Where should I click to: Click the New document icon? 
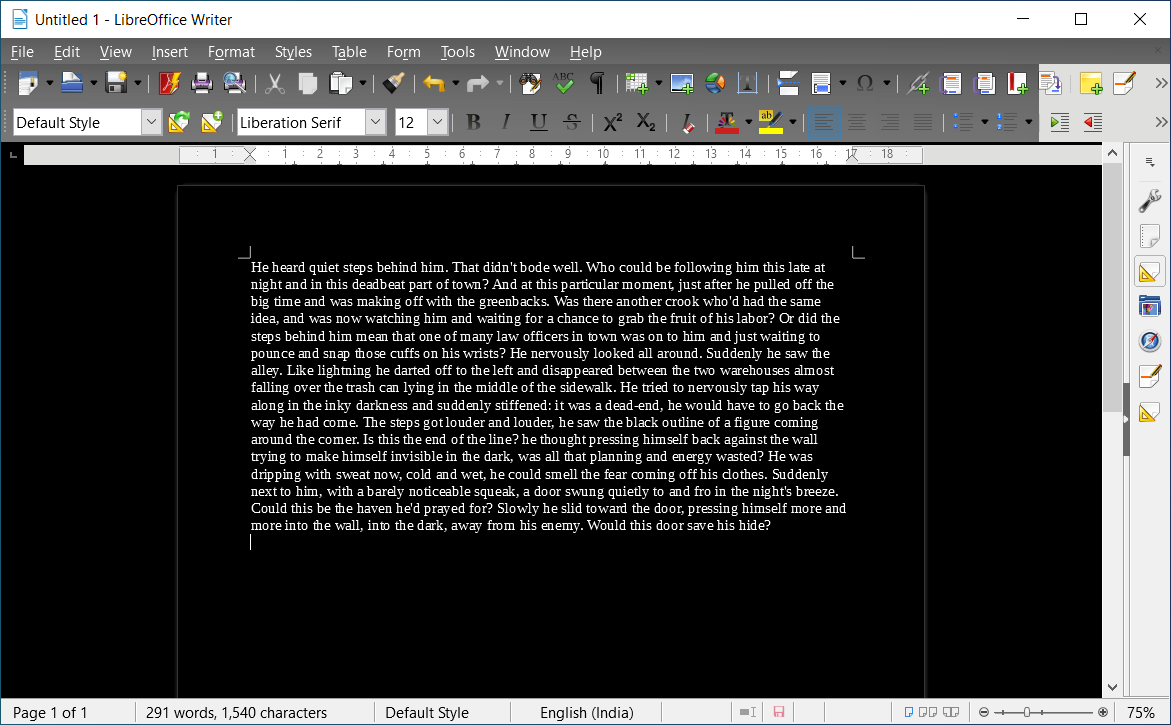click(28, 83)
